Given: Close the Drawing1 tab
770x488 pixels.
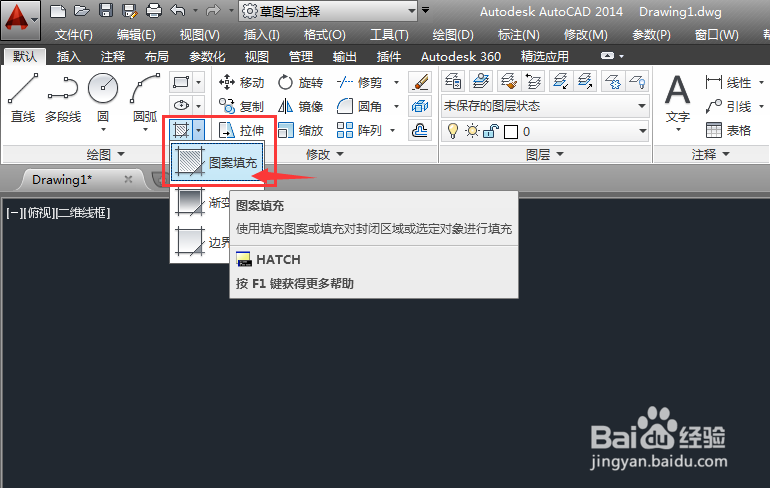Looking at the screenshot, I should tap(128, 179).
